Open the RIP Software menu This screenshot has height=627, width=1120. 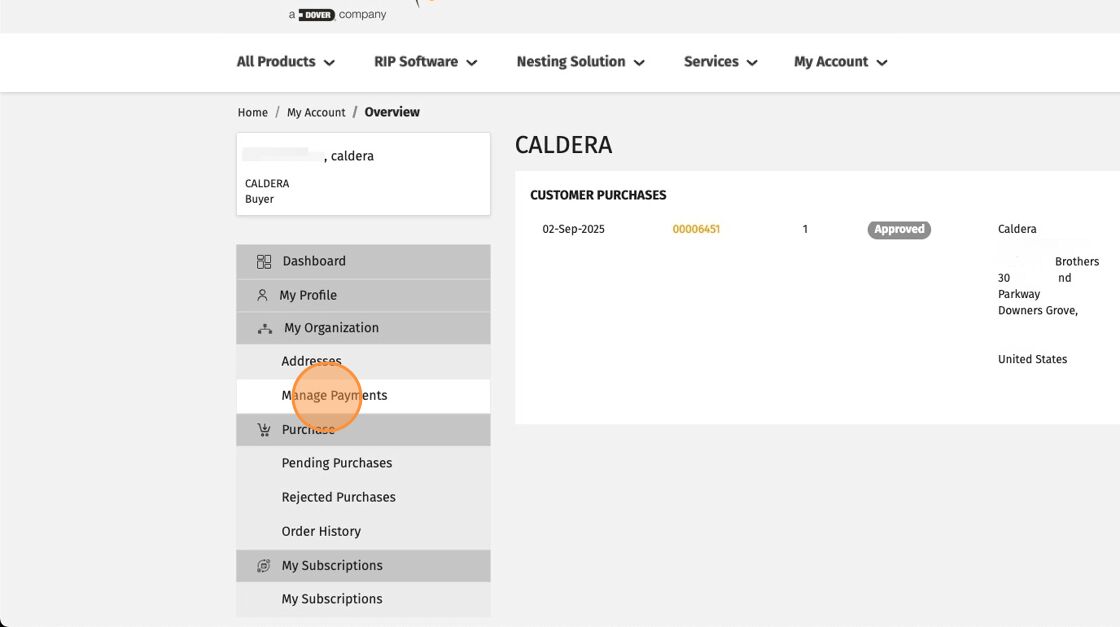(x=426, y=62)
